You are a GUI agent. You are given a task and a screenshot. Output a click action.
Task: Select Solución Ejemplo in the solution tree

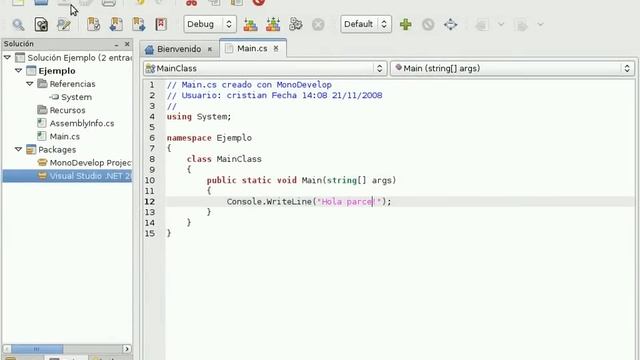point(79,58)
